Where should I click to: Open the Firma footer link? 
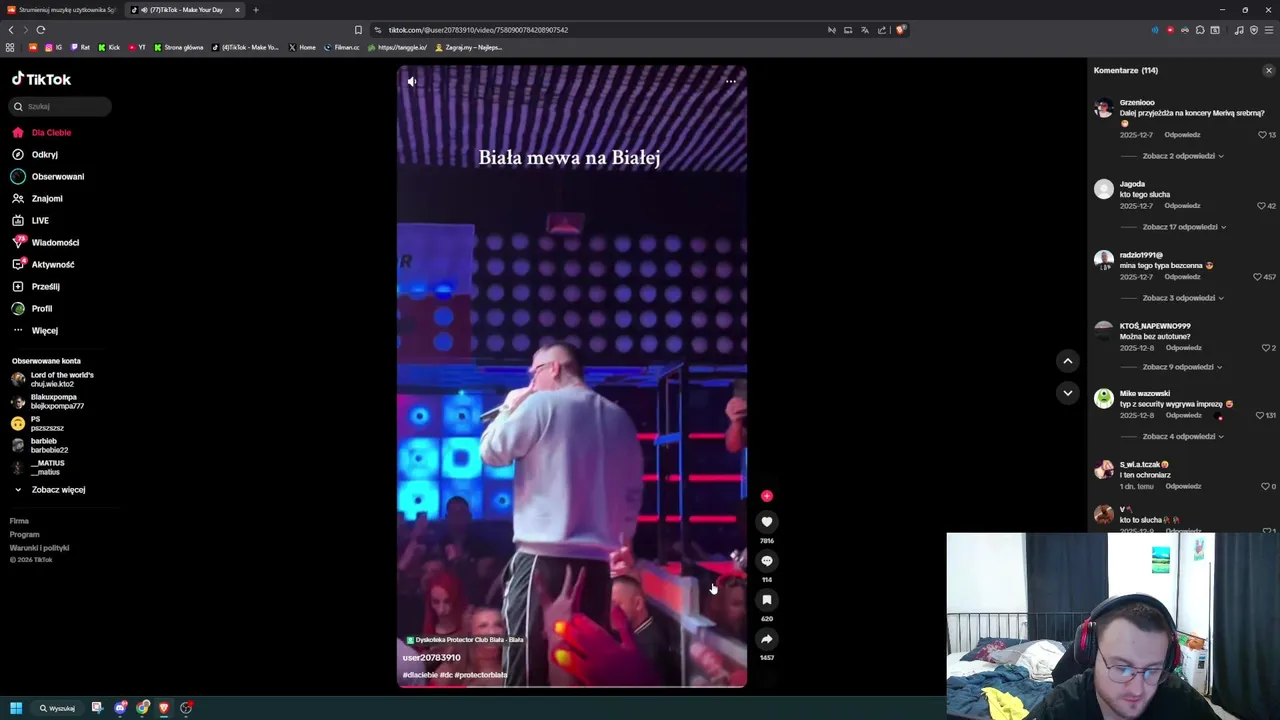[x=19, y=521]
